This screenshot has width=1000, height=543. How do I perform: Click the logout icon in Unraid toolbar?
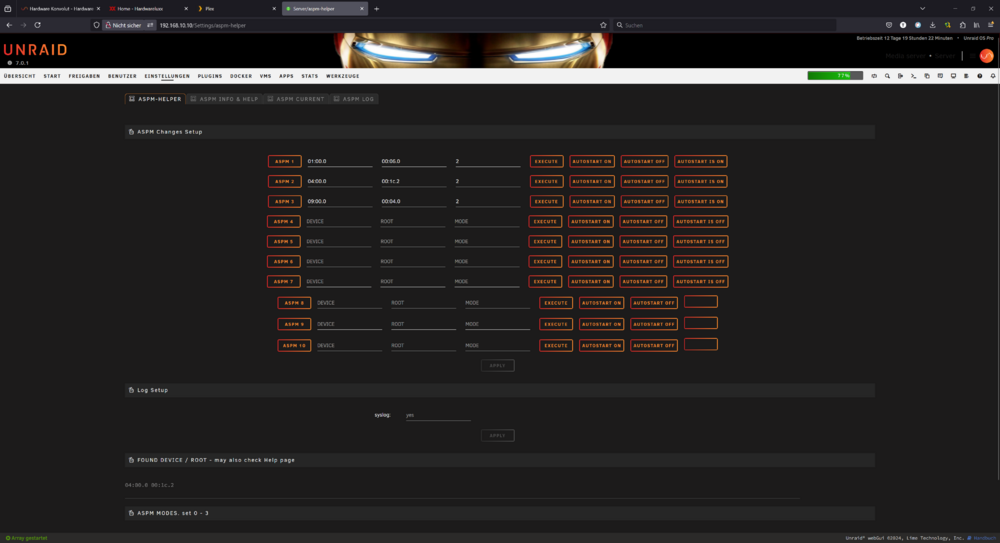(901, 76)
